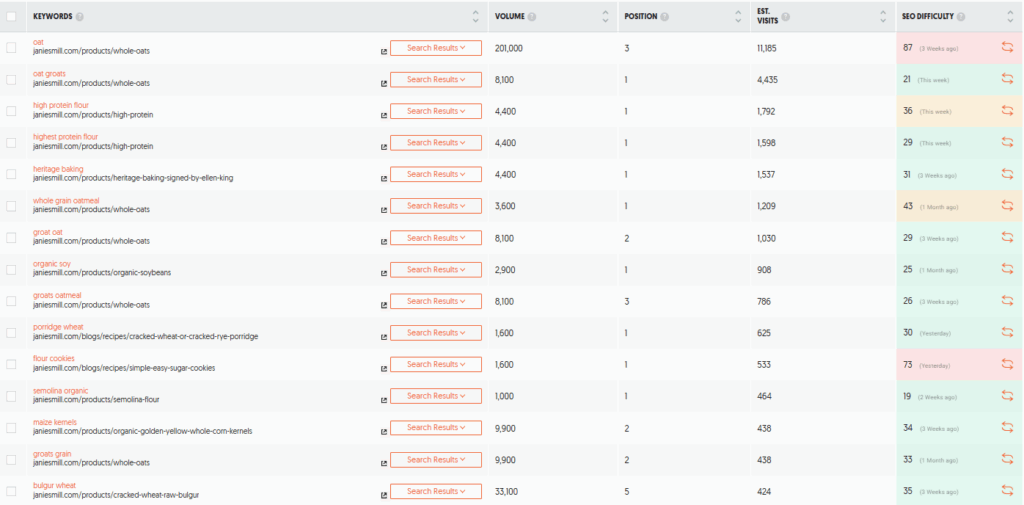Refresh SEO difficulty for 'oat groats' row
The height and width of the screenshot is (505, 1024).
(1007, 80)
